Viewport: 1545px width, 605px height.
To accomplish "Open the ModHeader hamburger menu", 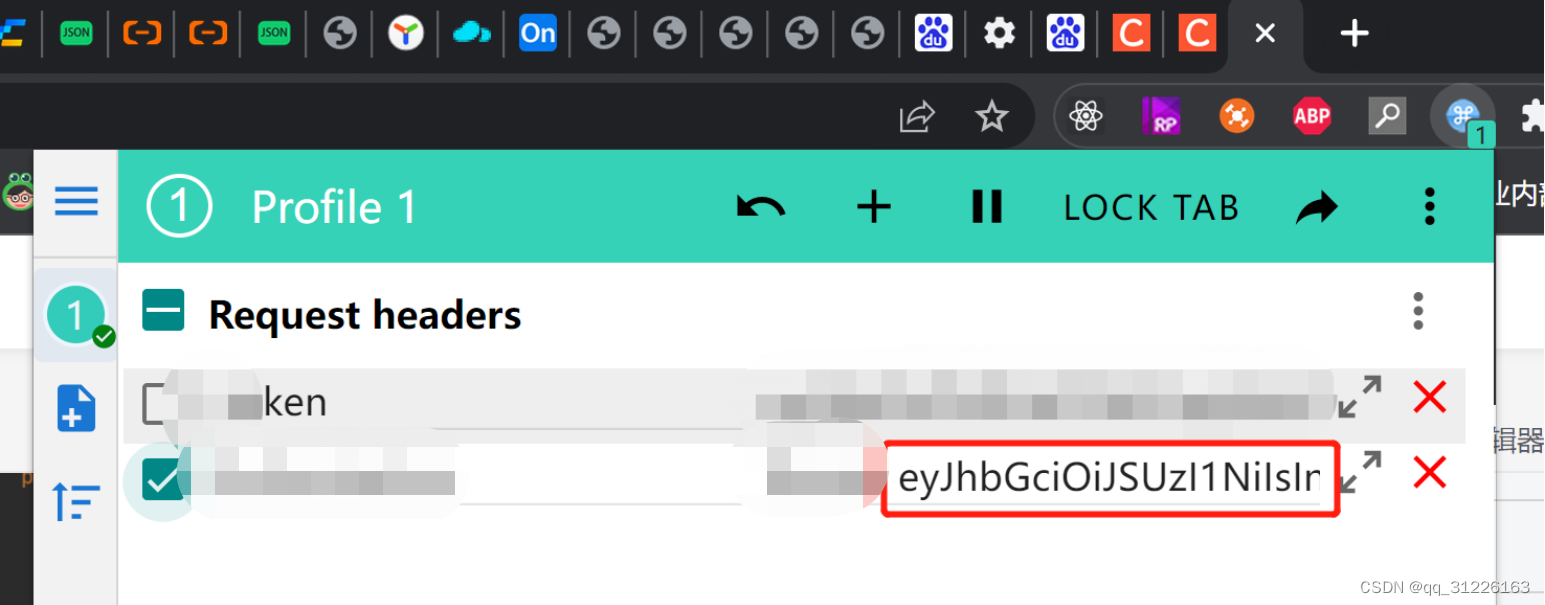I will click(76, 201).
